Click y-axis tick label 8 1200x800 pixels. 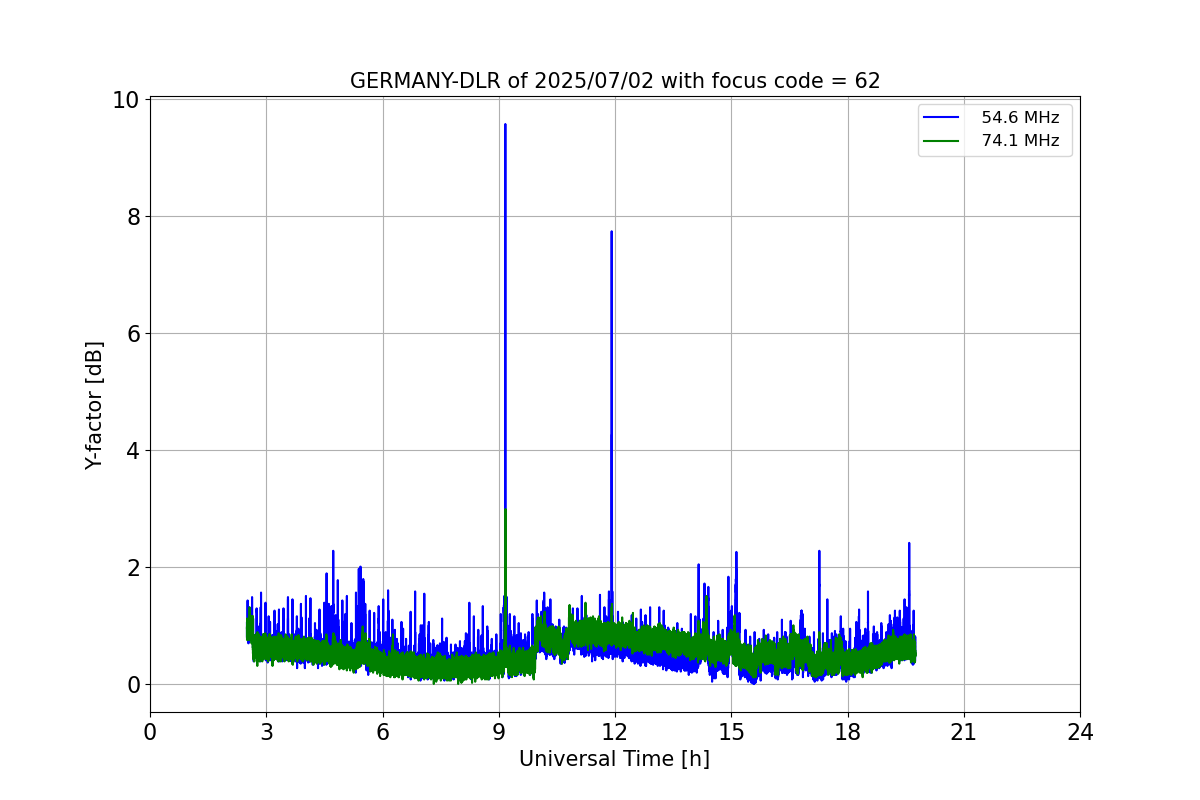[133, 217]
